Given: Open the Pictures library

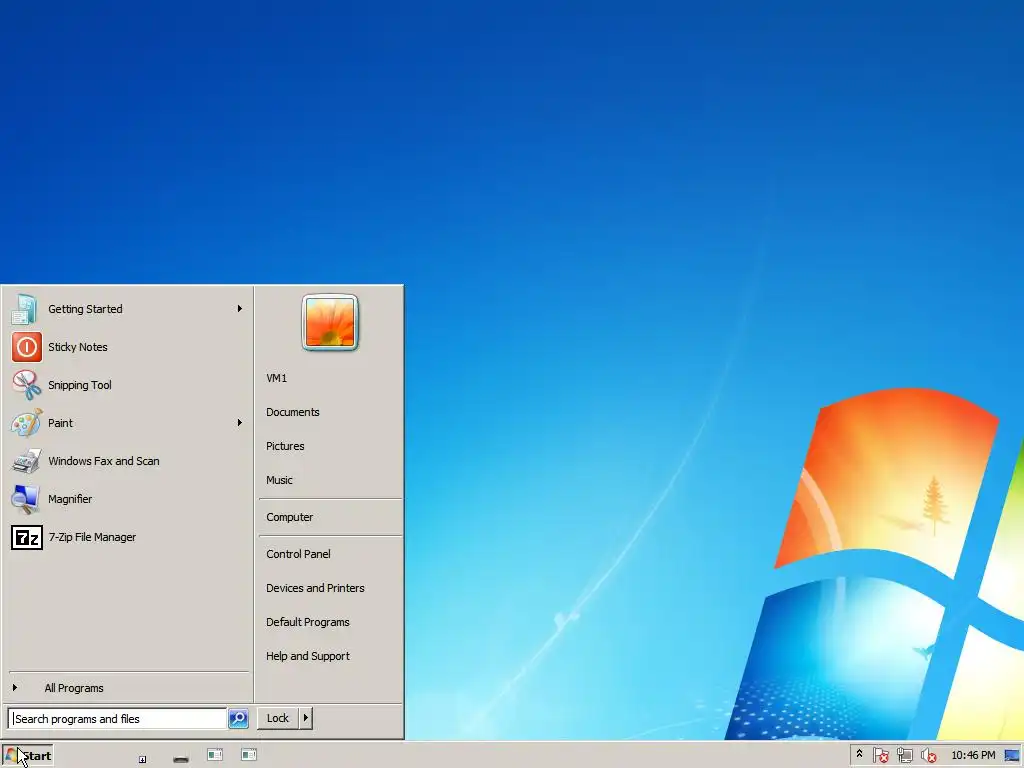Looking at the screenshot, I should coord(330,446).
